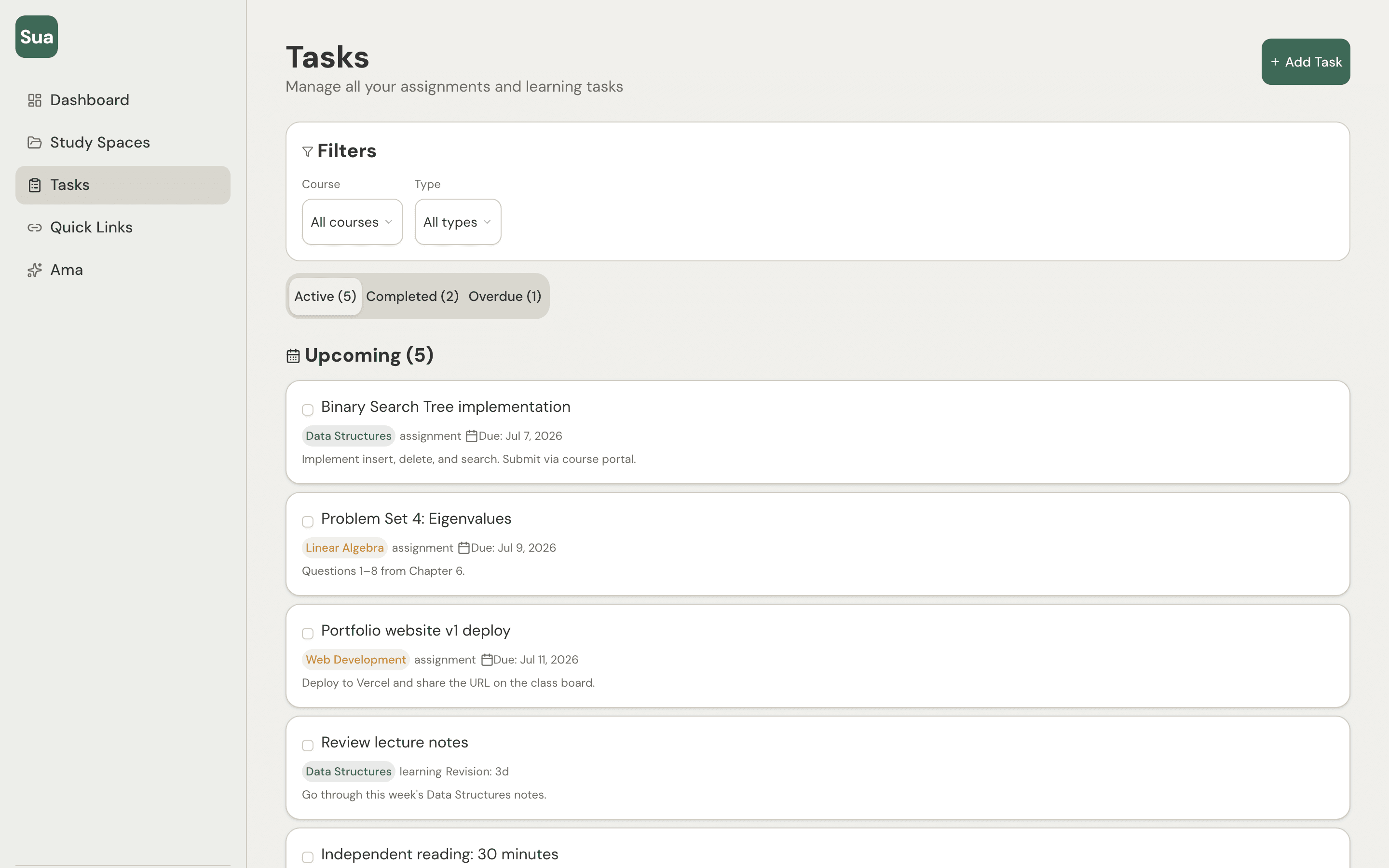Image resolution: width=1389 pixels, height=868 pixels.
Task: Click 'Go through this week's Data Structures notes'
Action: [x=424, y=795]
